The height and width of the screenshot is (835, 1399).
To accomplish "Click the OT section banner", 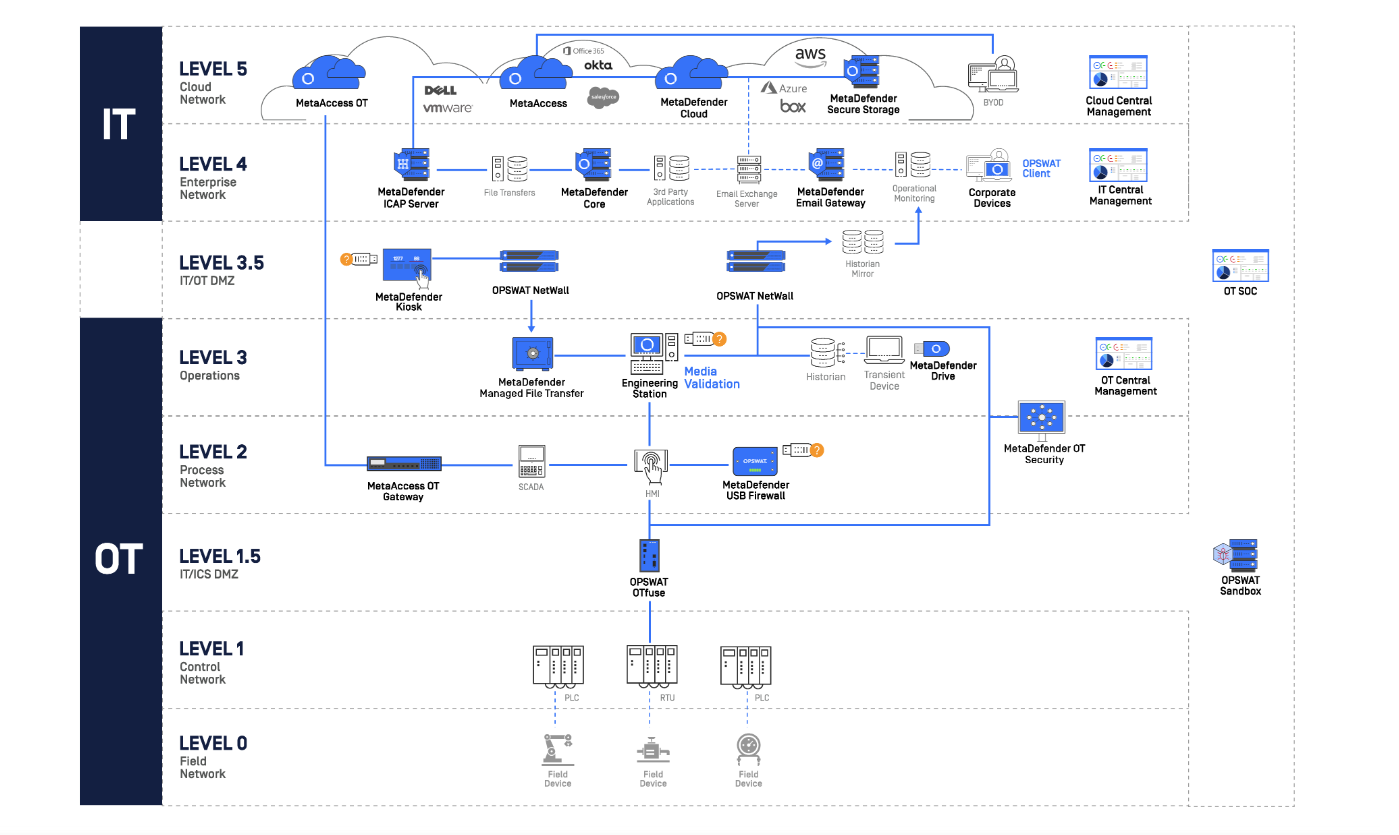I will click(121, 560).
